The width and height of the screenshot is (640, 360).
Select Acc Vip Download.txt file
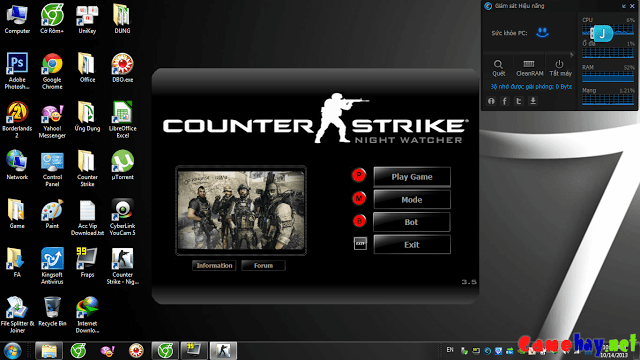coord(87,217)
